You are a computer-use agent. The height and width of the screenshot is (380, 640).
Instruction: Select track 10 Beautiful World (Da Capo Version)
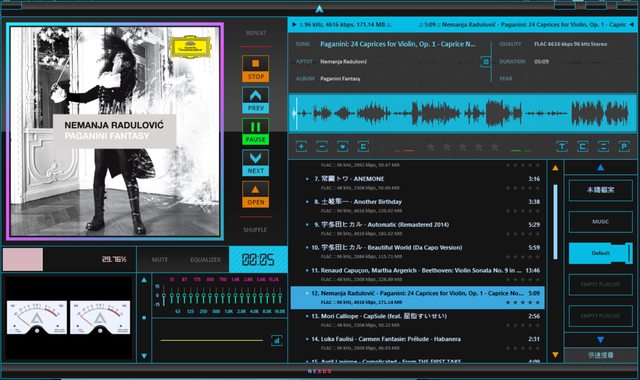pyautogui.click(x=417, y=251)
